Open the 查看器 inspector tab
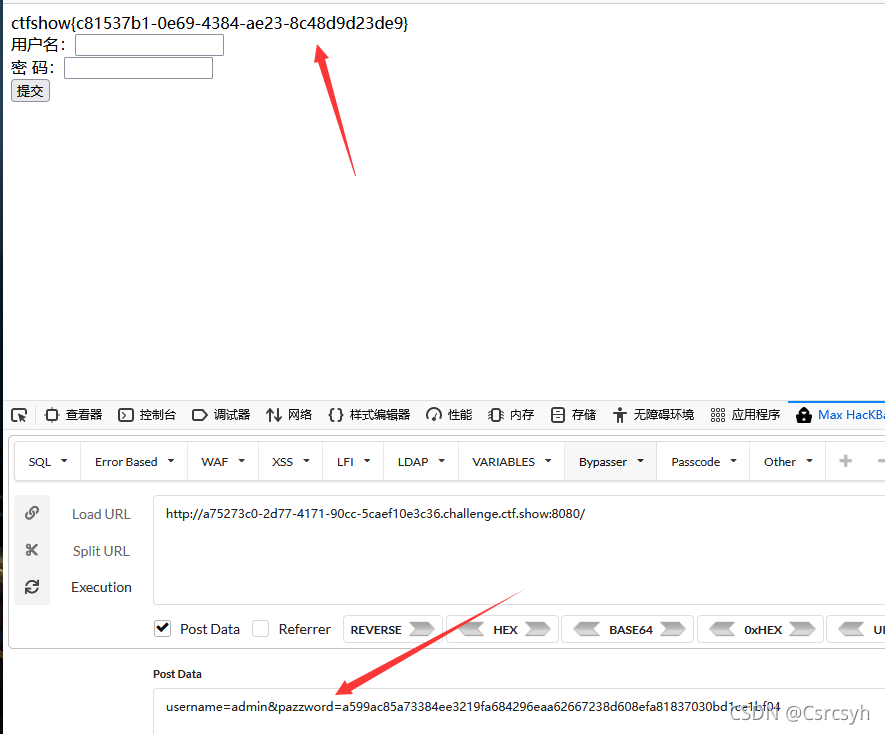The height and width of the screenshot is (734, 885). click(x=73, y=415)
